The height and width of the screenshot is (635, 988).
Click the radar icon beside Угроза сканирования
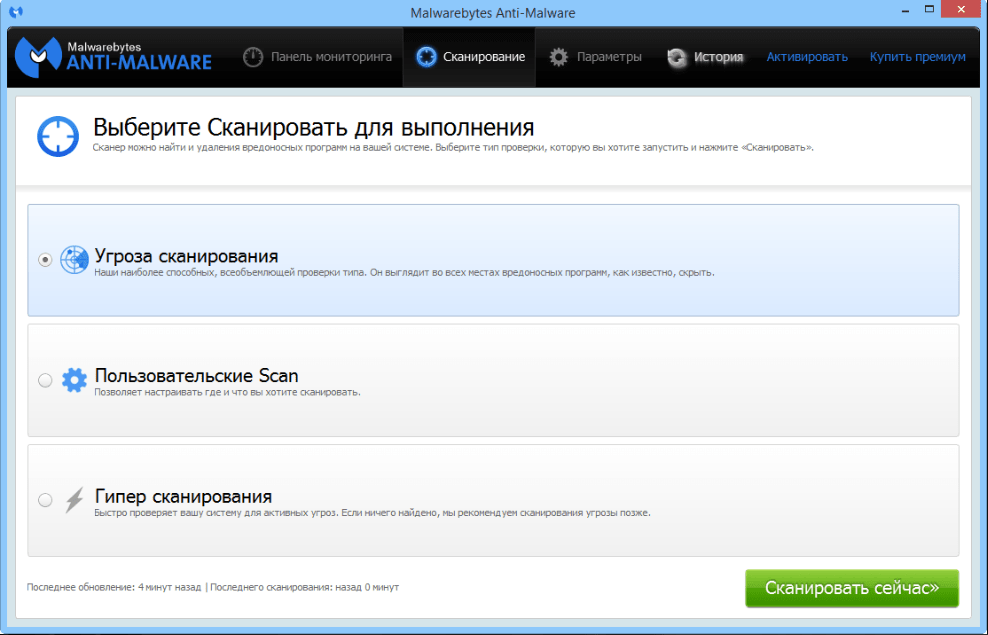point(74,260)
